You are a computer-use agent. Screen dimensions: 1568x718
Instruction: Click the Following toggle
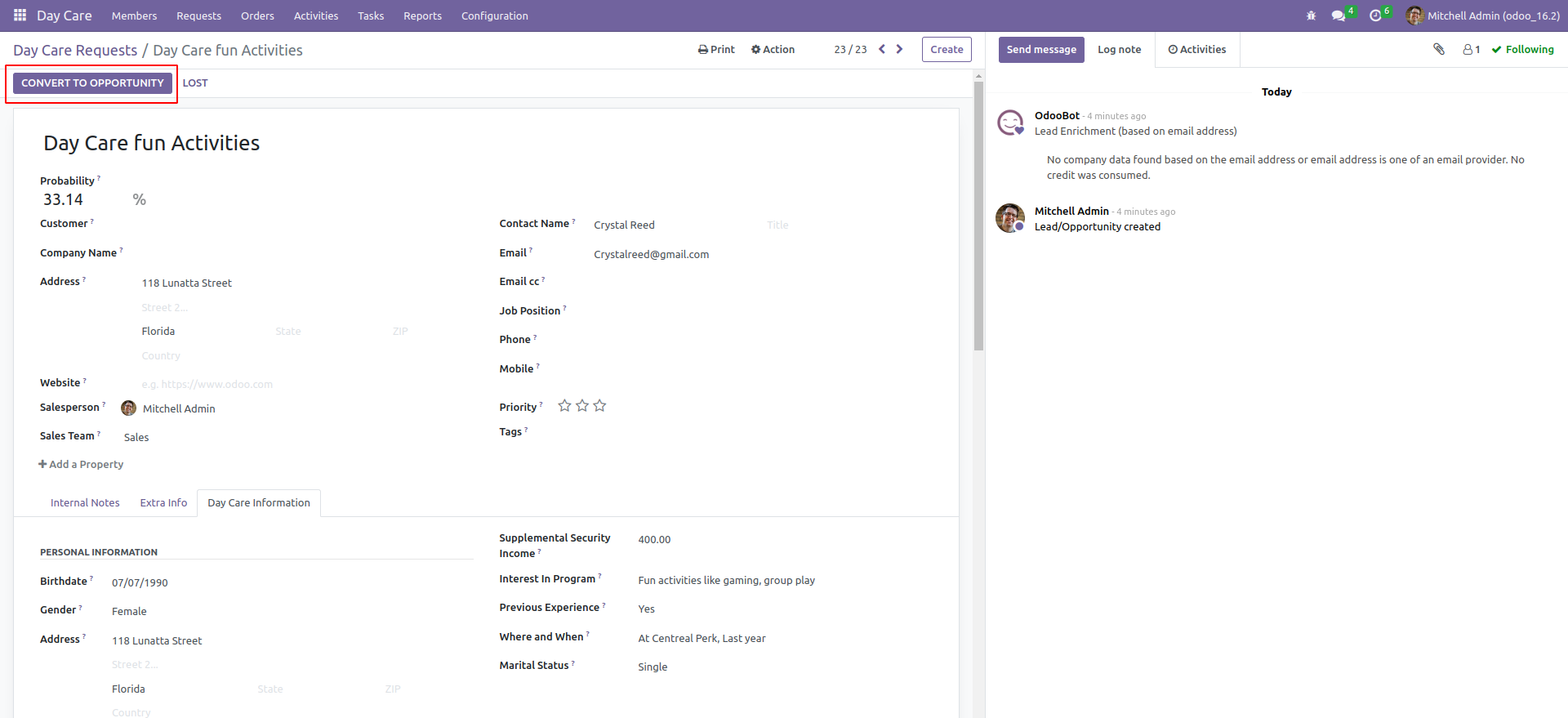click(x=1523, y=49)
